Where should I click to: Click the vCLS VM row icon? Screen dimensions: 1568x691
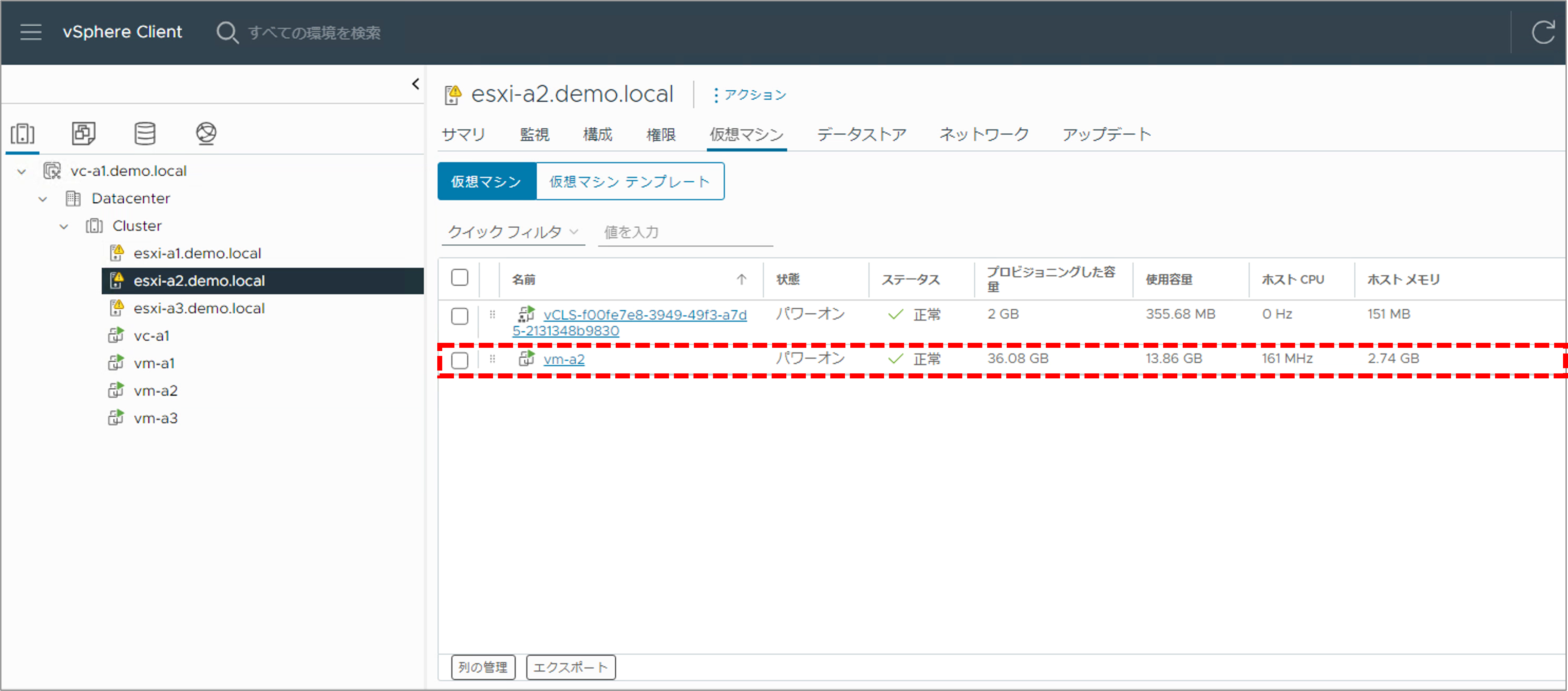point(526,314)
